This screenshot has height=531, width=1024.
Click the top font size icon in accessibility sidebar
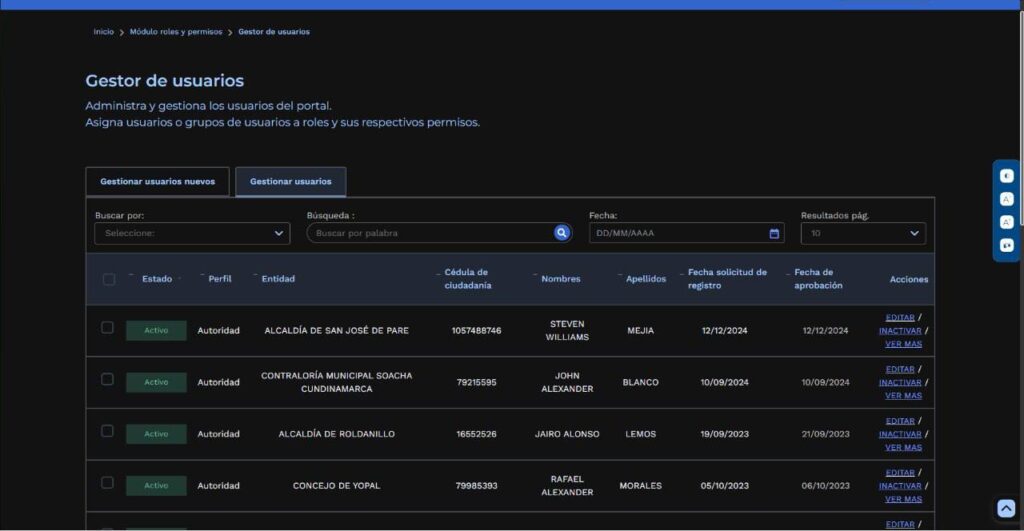point(1006,199)
